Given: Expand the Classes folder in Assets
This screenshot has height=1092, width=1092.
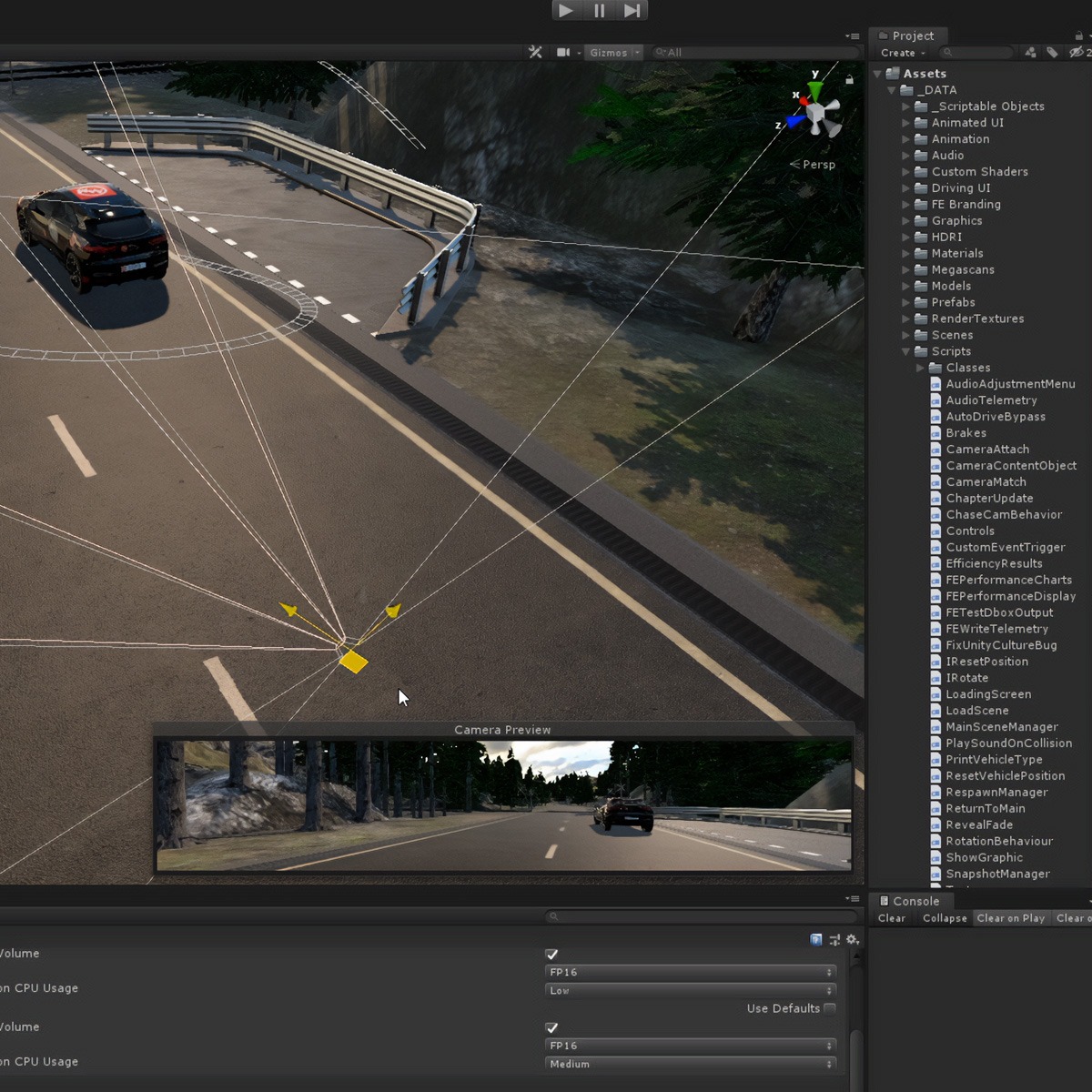Looking at the screenshot, I should coord(920,367).
